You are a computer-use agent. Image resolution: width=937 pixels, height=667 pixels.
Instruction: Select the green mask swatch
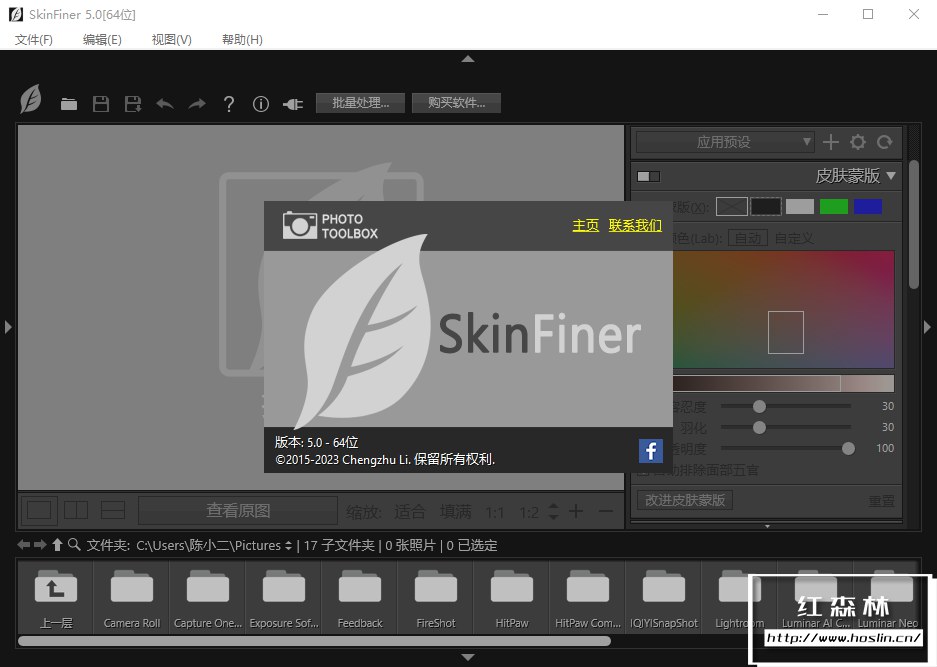(x=834, y=206)
